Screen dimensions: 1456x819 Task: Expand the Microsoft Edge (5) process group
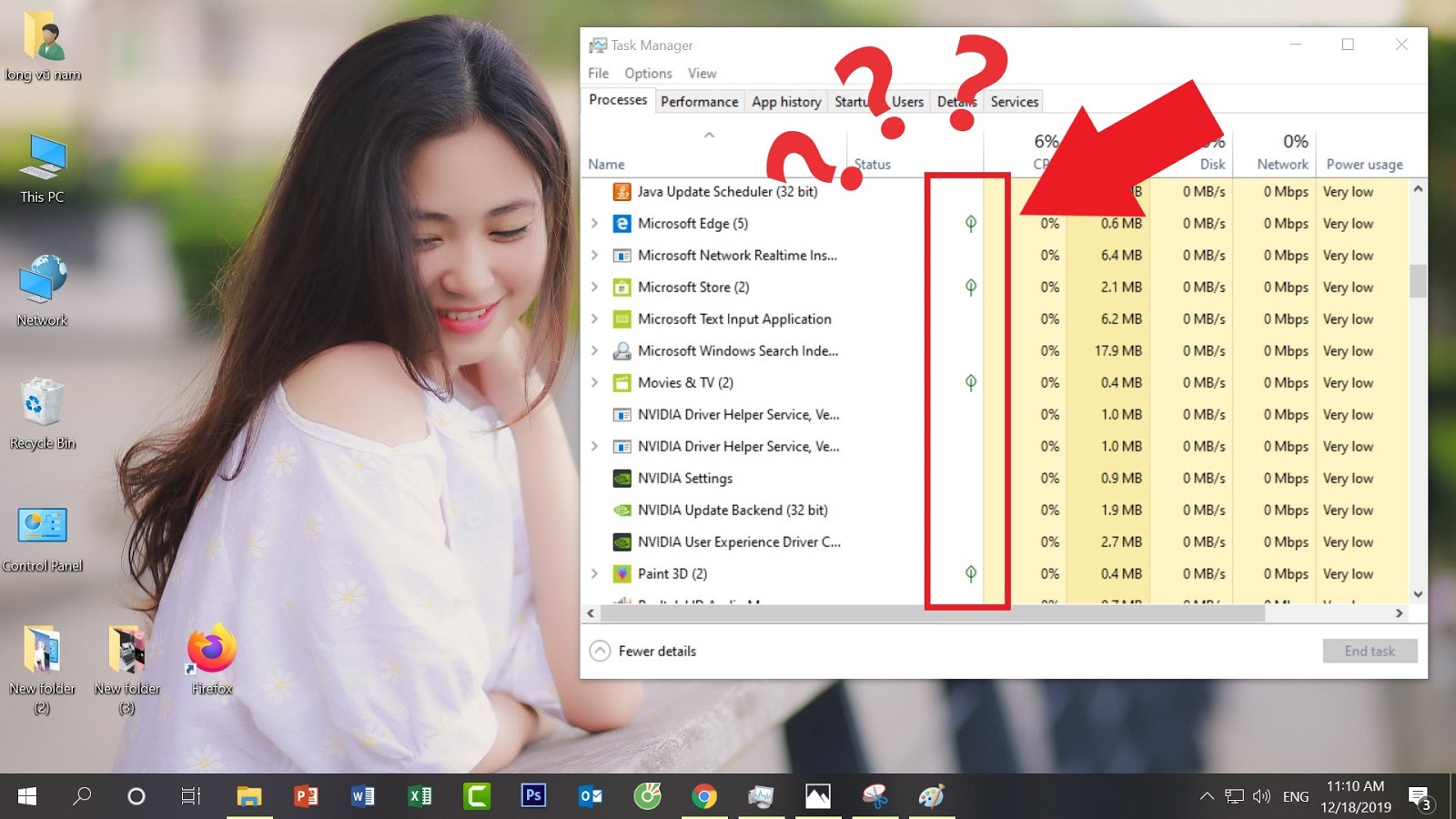click(x=594, y=224)
